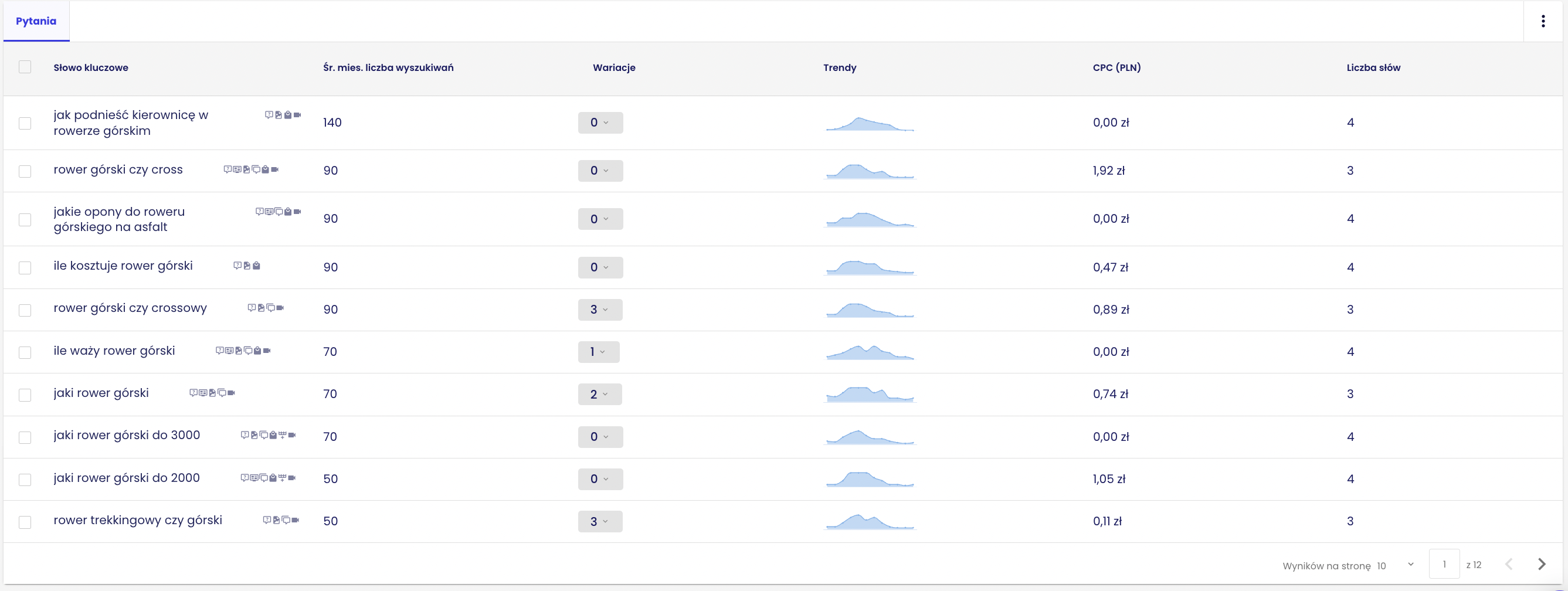Click search volume '140'

point(332,123)
